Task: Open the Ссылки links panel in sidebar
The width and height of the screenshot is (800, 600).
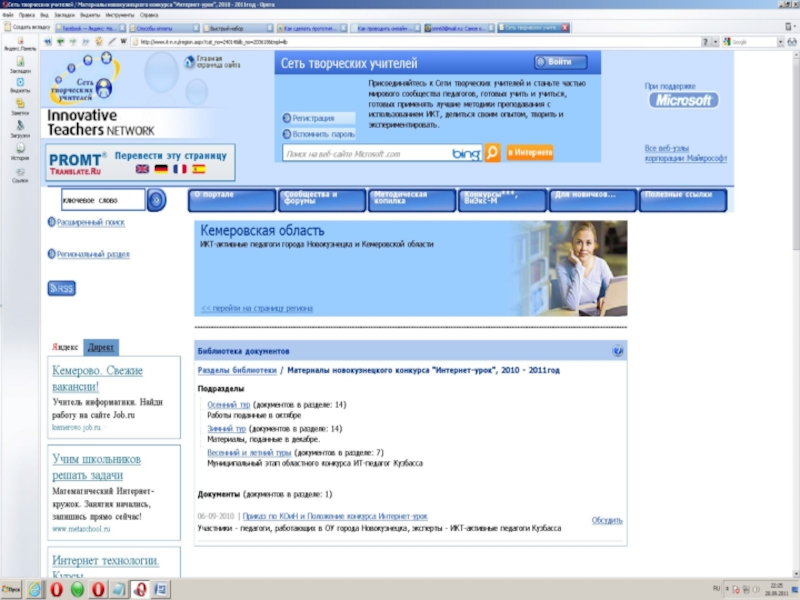Action: [20, 175]
